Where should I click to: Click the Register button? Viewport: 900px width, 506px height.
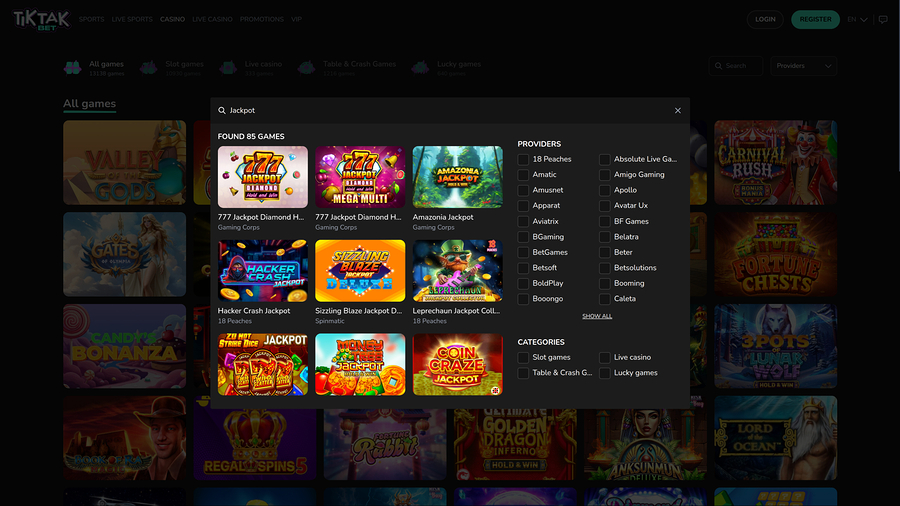point(815,20)
